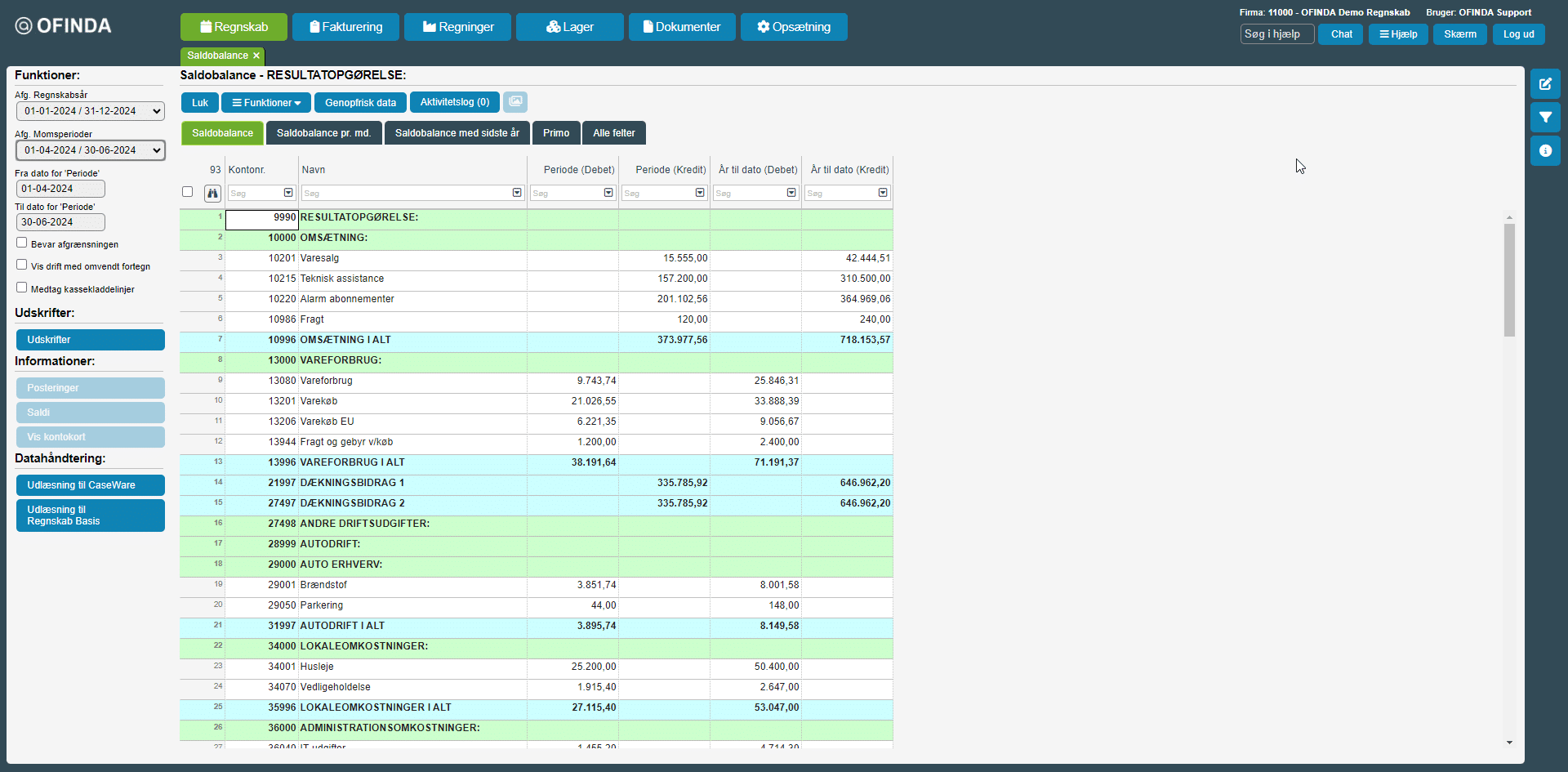Open the Funktioner dropdown menu
Image resolution: width=1568 pixels, height=772 pixels.
(266, 103)
